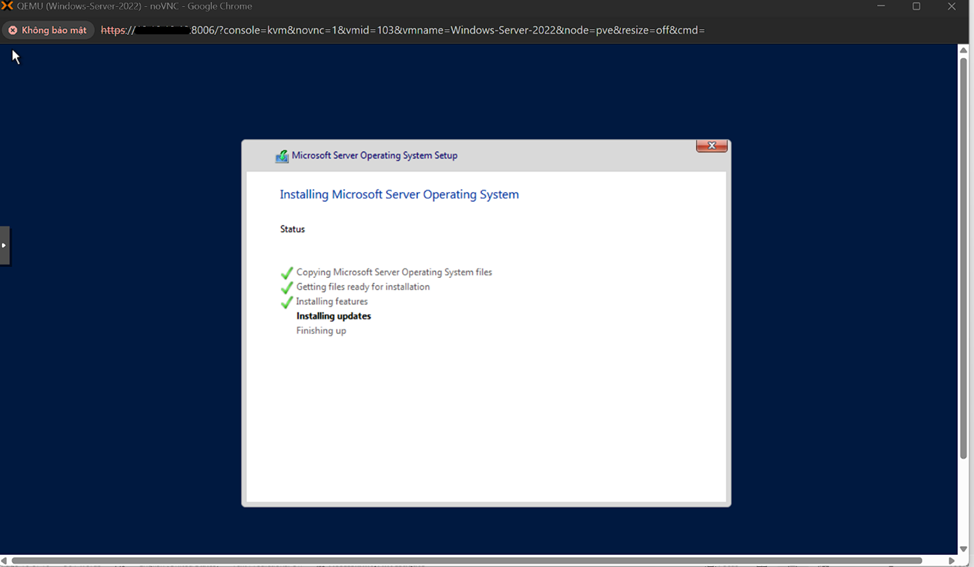Click the Setup icon in dialog title bar
The height and width of the screenshot is (567, 974).
[282, 156]
